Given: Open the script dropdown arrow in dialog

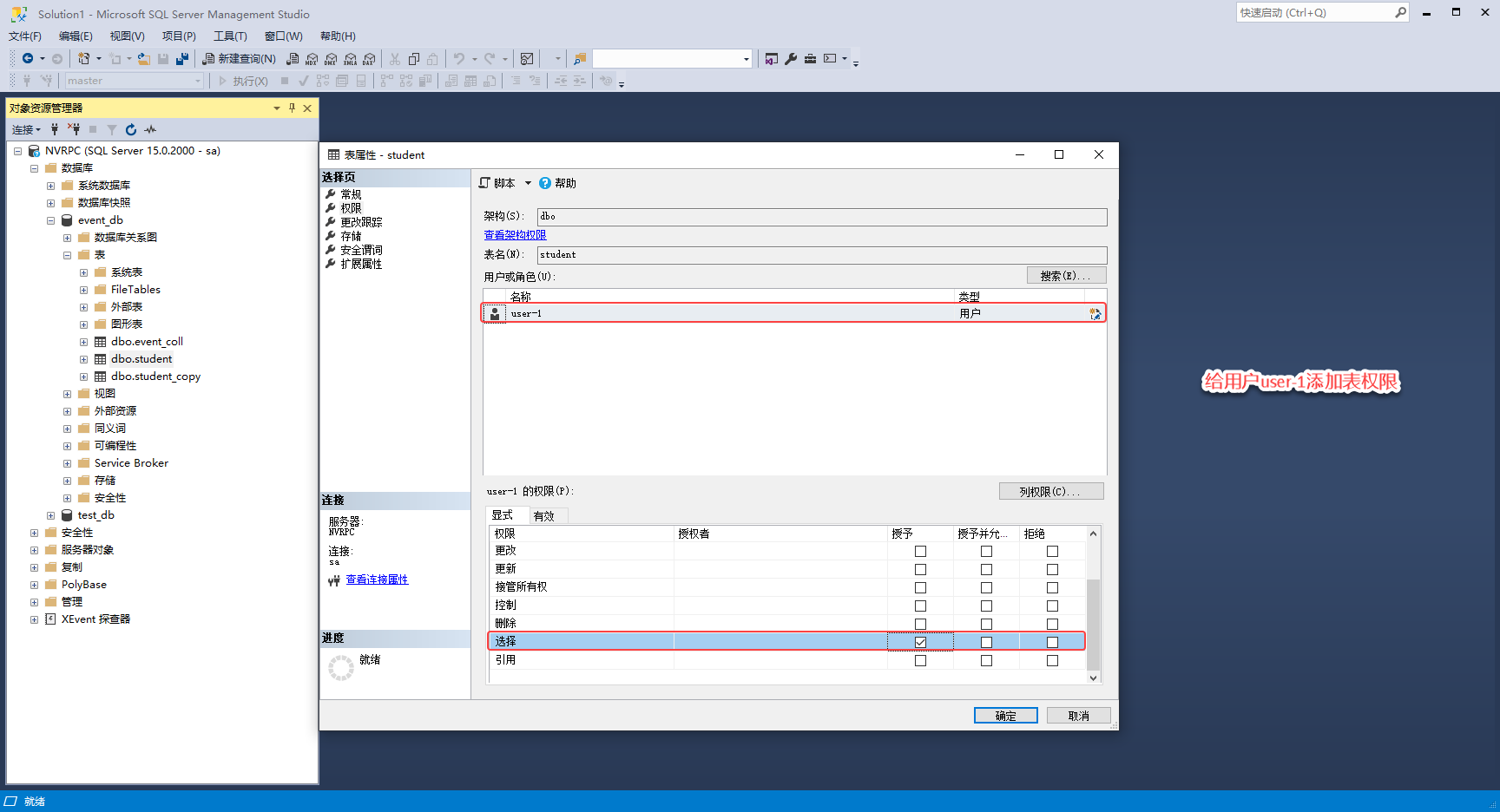Looking at the screenshot, I should coord(528,183).
